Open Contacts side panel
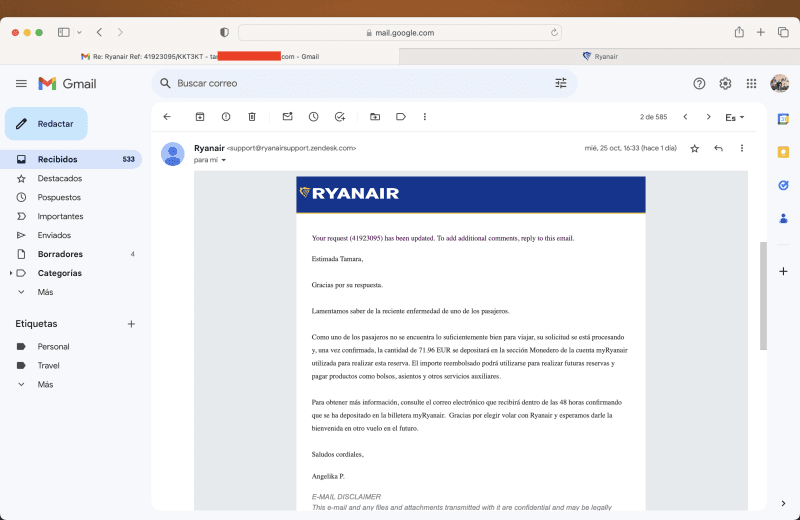This screenshot has height=520, width=800. coord(783,219)
